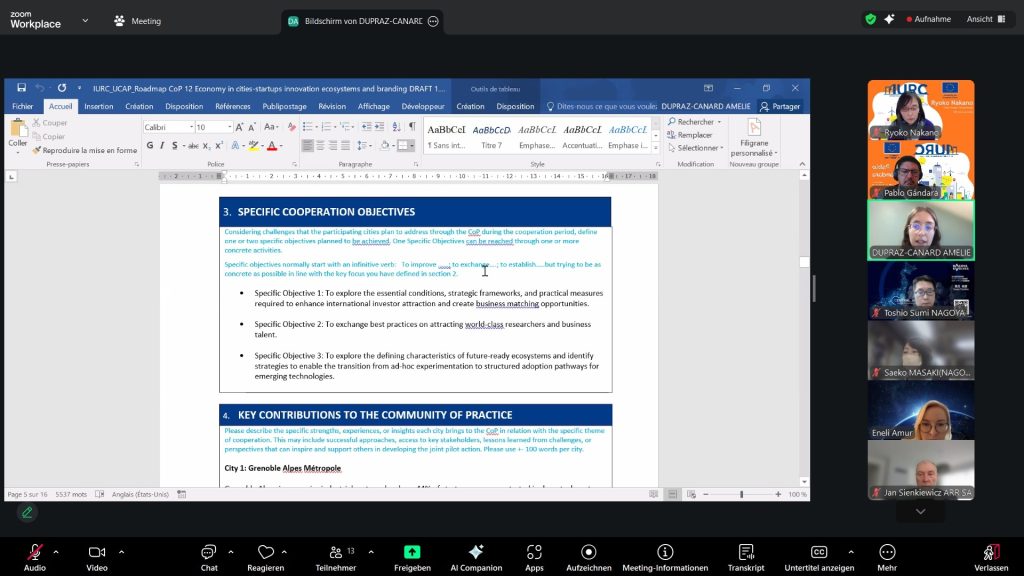
Task: Click the Reagieren reactions icon
Action: click(x=266, y=553)
